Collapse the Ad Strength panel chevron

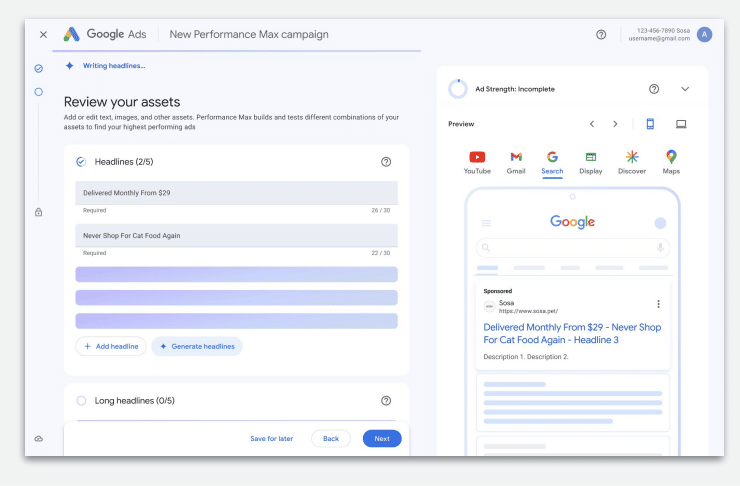[x=685, y=89]
